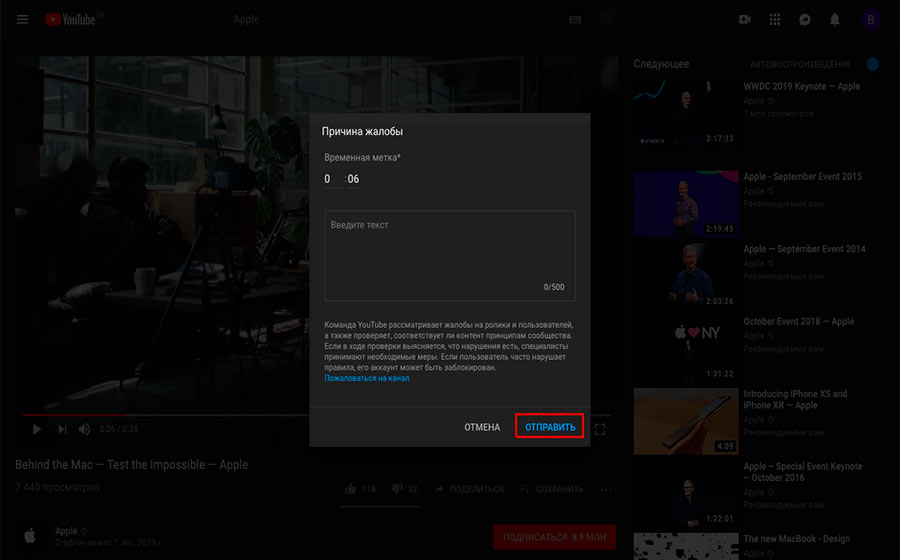
Task: Open the hamburger guide menu
Action: [22, 20]
